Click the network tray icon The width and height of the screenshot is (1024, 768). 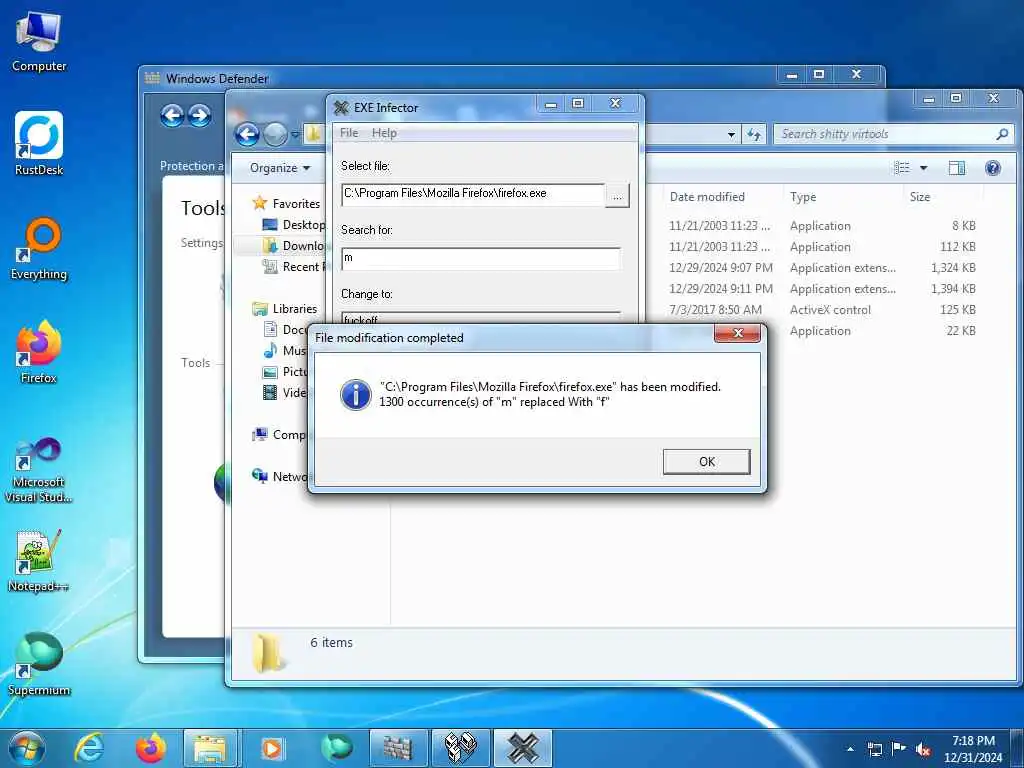874,749
